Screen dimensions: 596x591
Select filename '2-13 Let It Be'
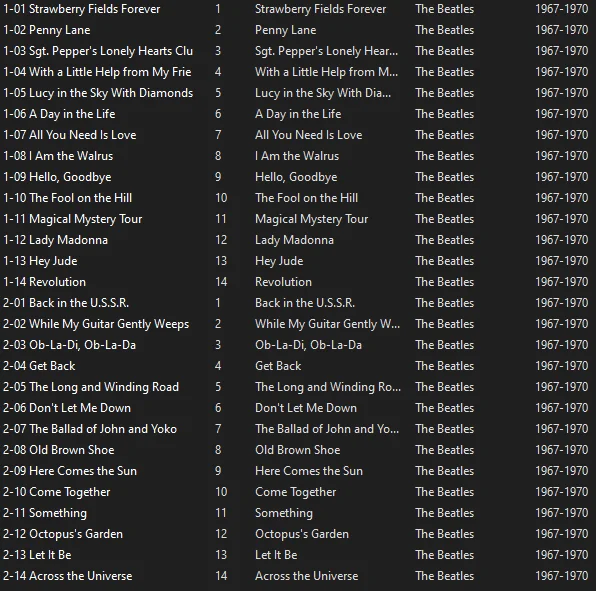pyautogui.click(x=37, y=555)
